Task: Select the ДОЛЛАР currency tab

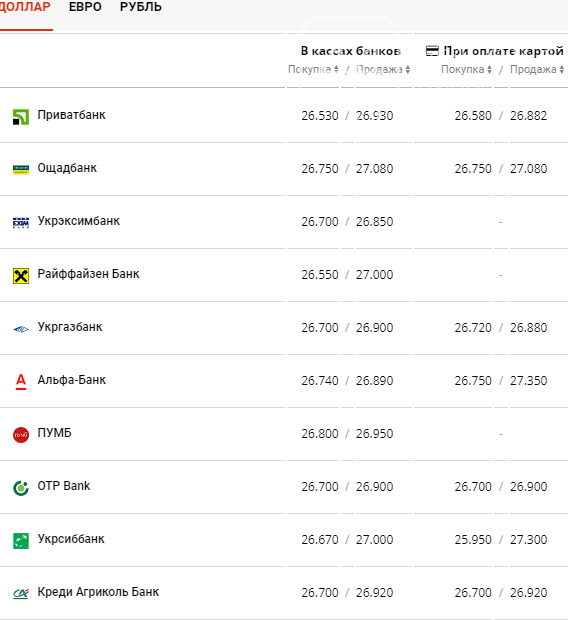Action: click(25, 7)
